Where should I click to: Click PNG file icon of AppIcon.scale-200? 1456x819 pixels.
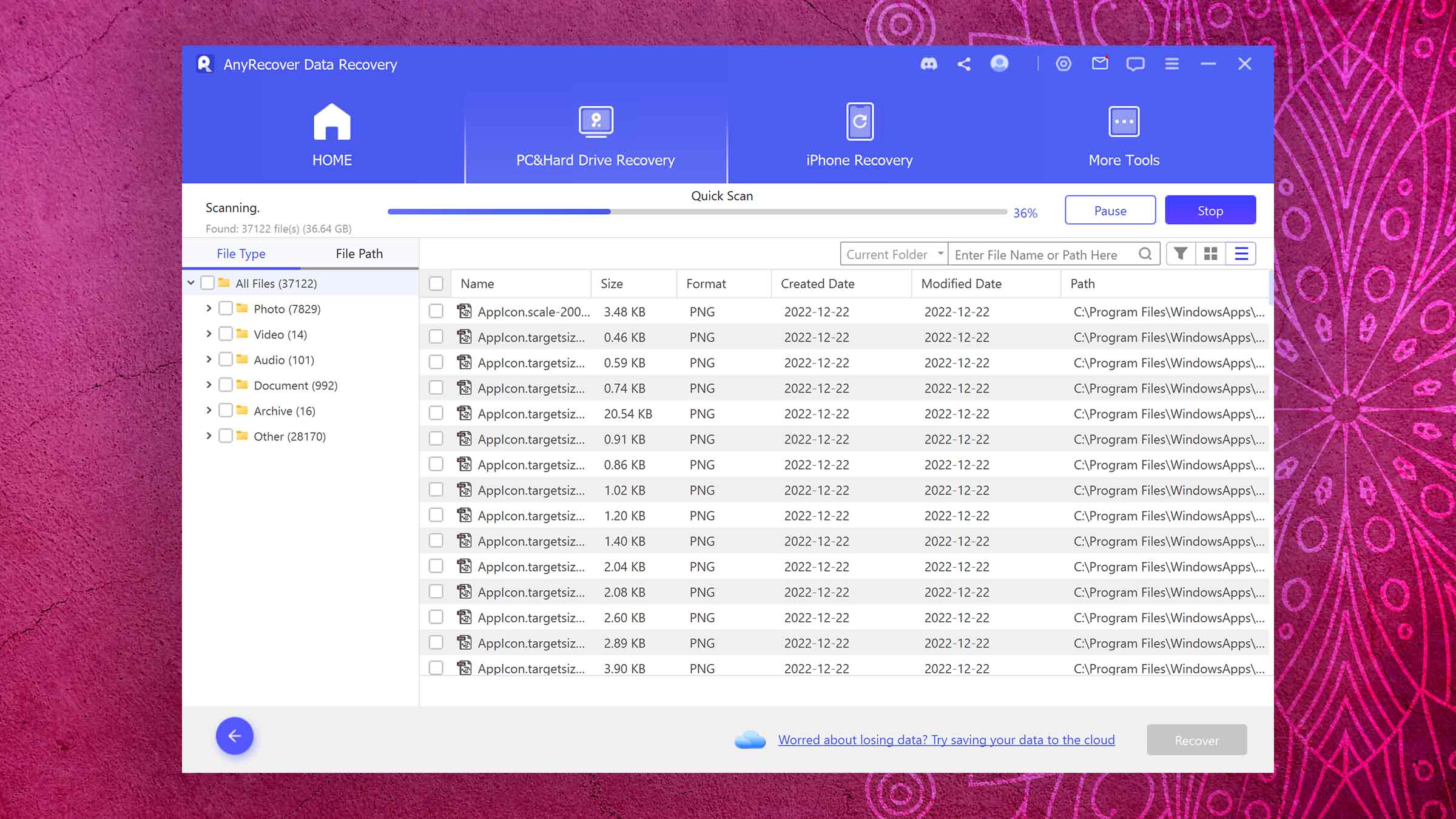(464, 311)
